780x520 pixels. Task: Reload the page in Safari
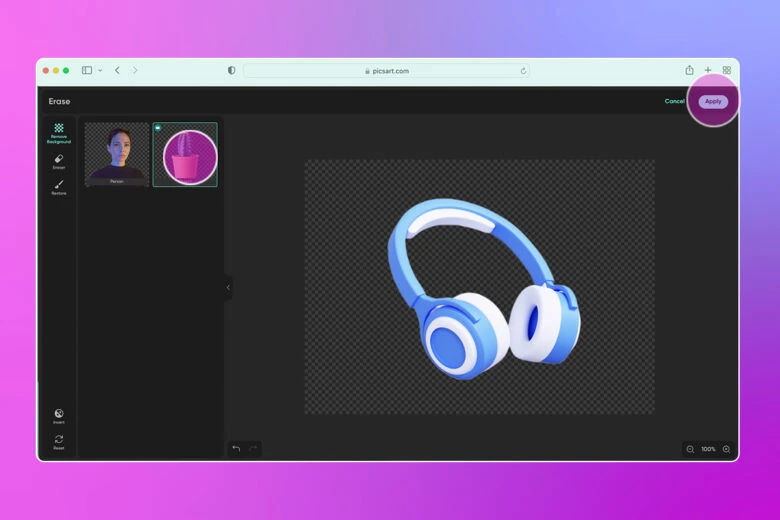pos(523,71)
